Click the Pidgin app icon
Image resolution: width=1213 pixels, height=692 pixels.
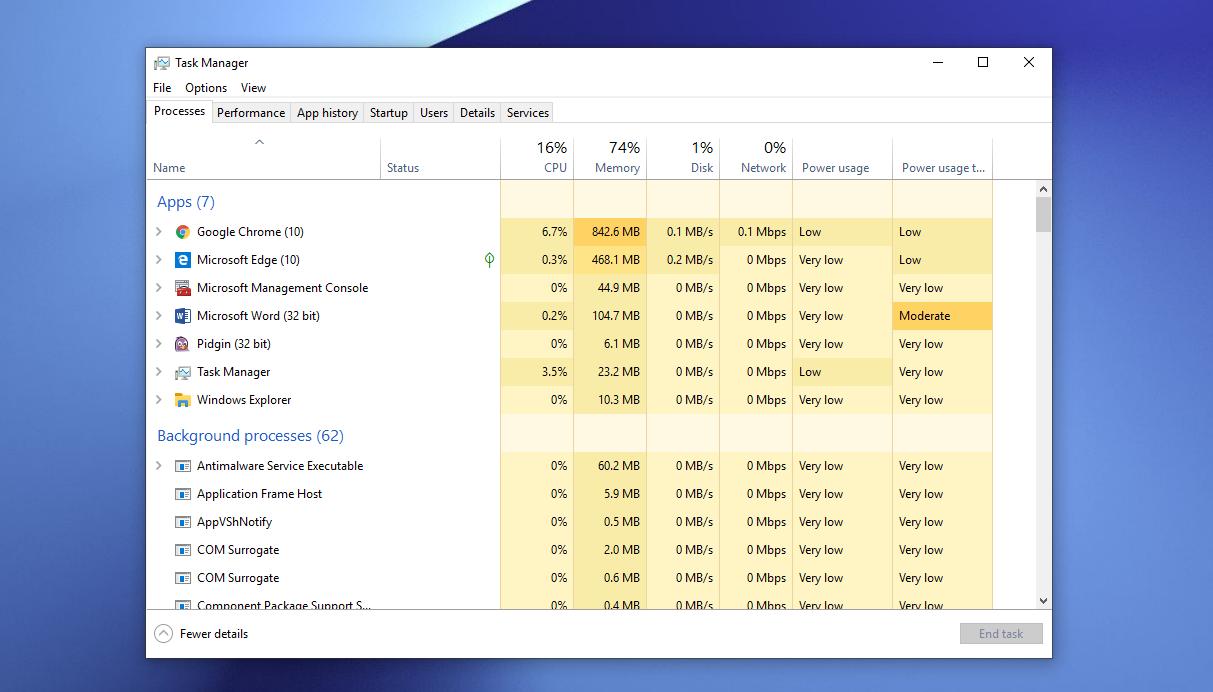click(183, 344)
